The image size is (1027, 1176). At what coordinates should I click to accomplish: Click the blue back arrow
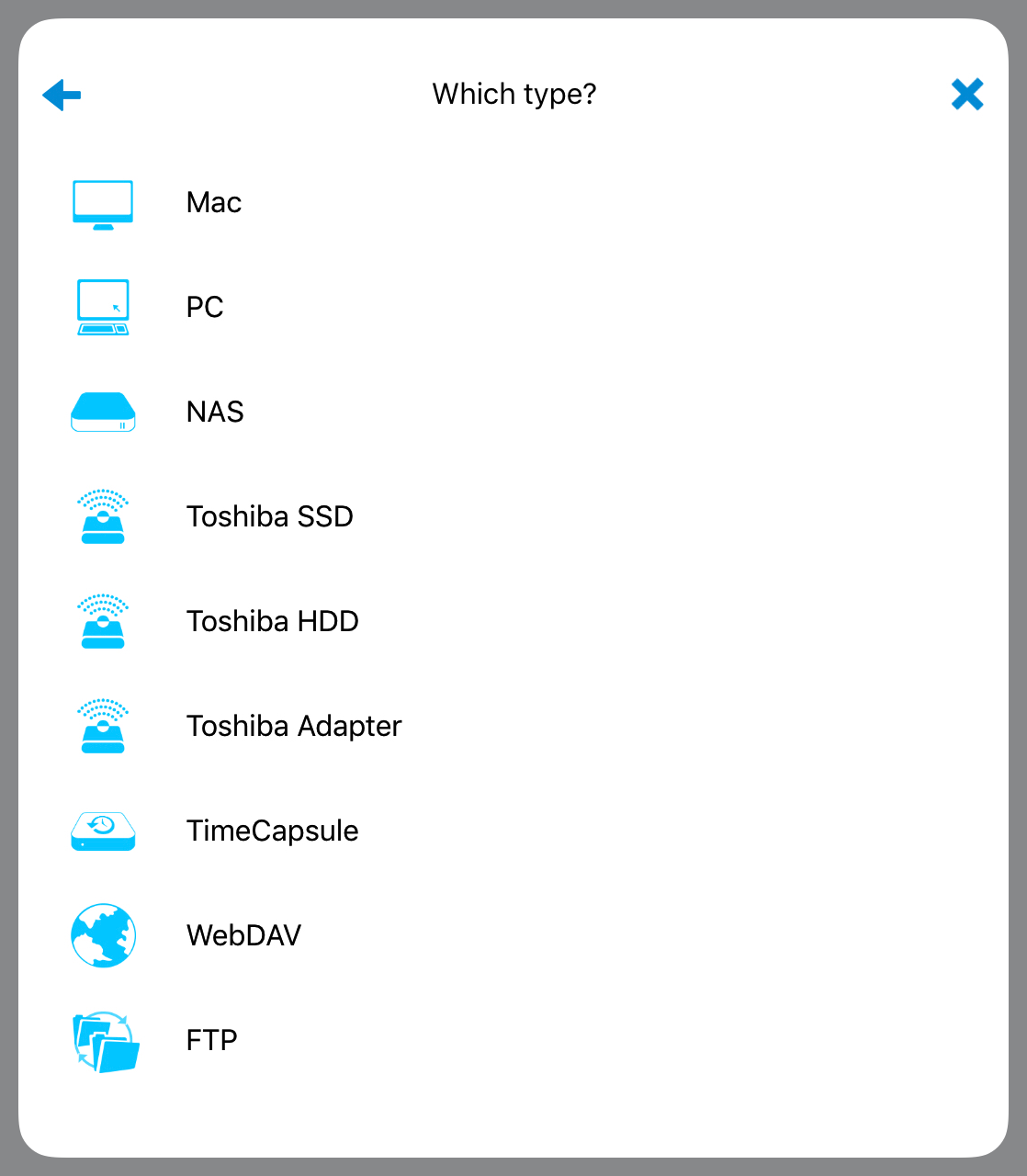(61, 95)
